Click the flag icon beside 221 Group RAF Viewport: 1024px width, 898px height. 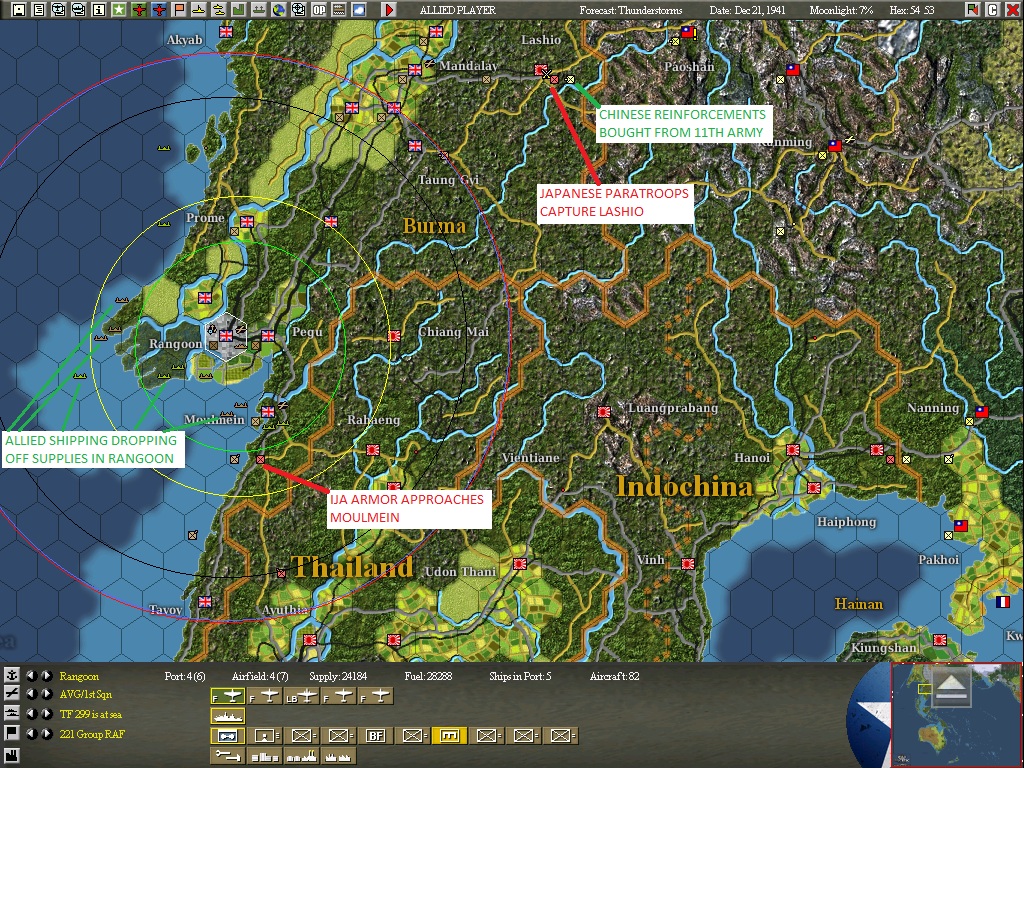[x=12, y=733]
